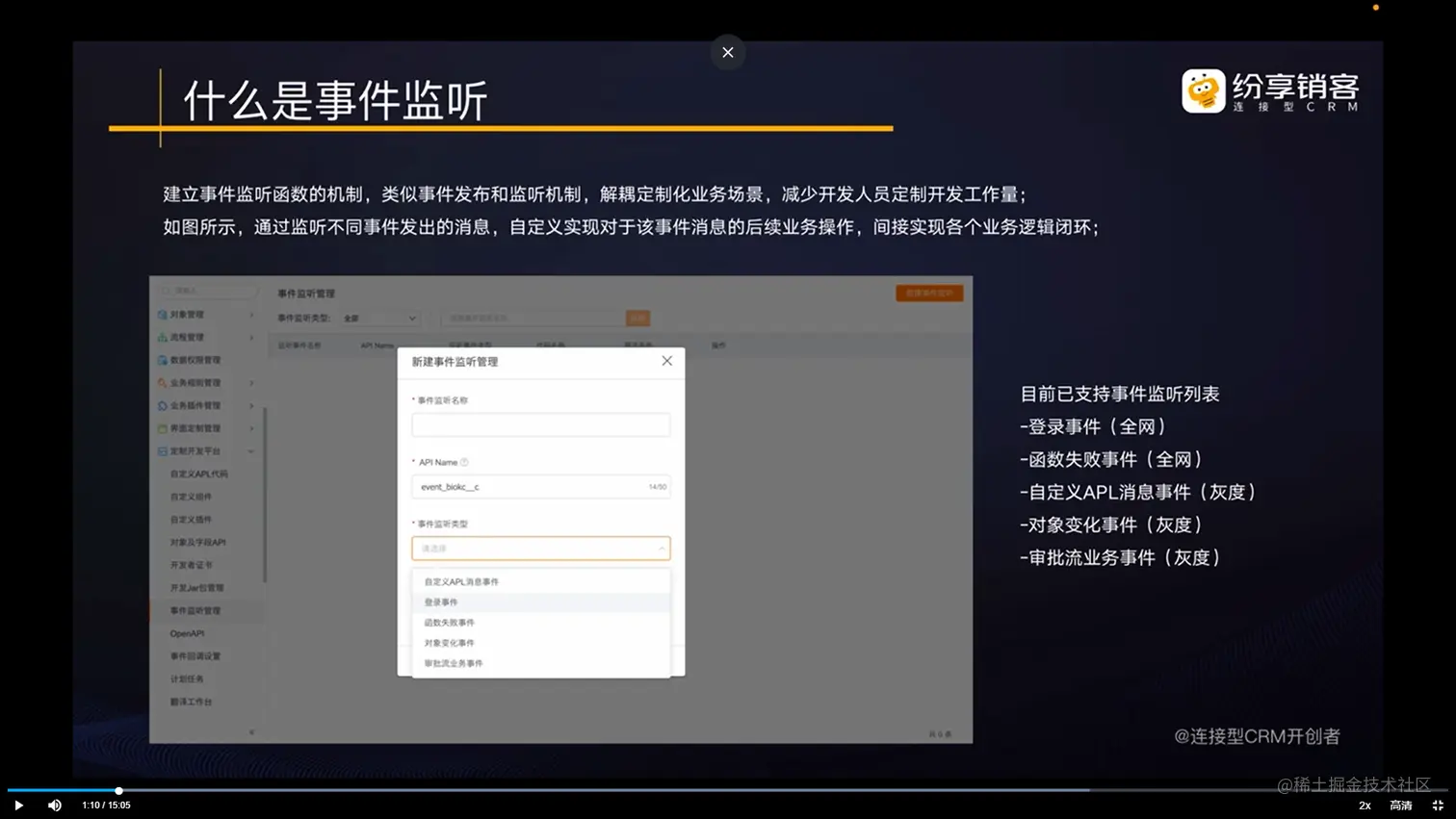Image resolution: width=1456 pixels, height=819 pixels.
Task: Click the 定制开发平台 sidebar icon
Action: (x=162, y=451)
